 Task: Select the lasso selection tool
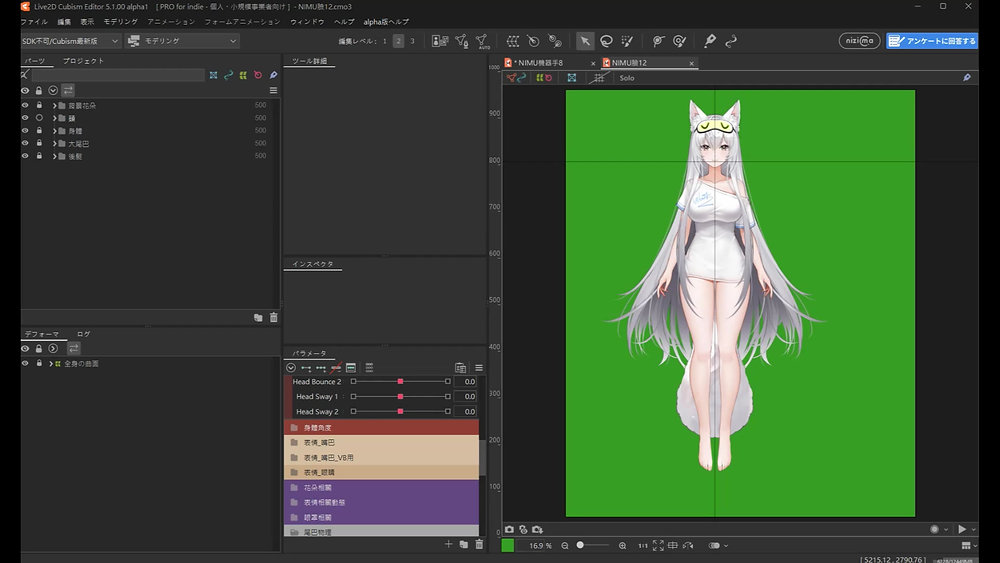click(606, 41)
